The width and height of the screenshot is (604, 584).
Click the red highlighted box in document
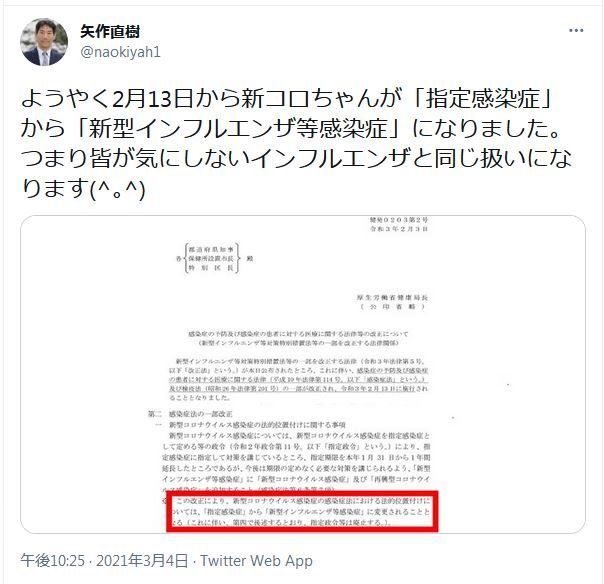click(x=302, y=511)
